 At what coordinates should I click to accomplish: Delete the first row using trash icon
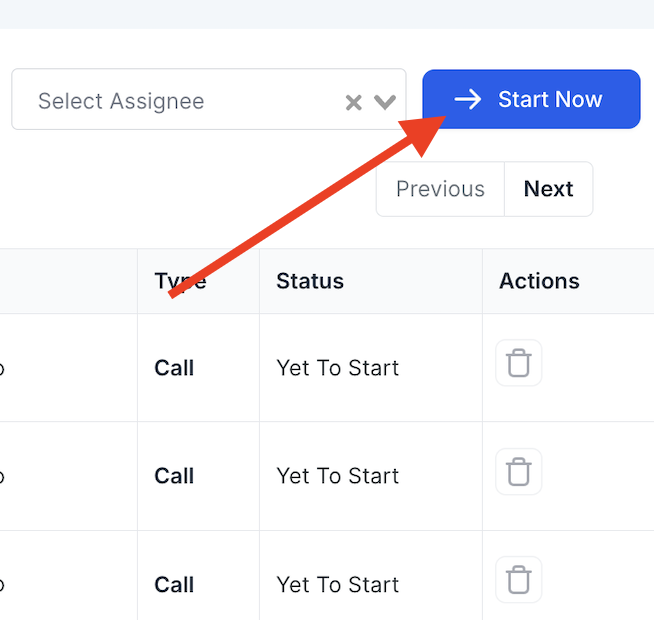pos(519,363)
